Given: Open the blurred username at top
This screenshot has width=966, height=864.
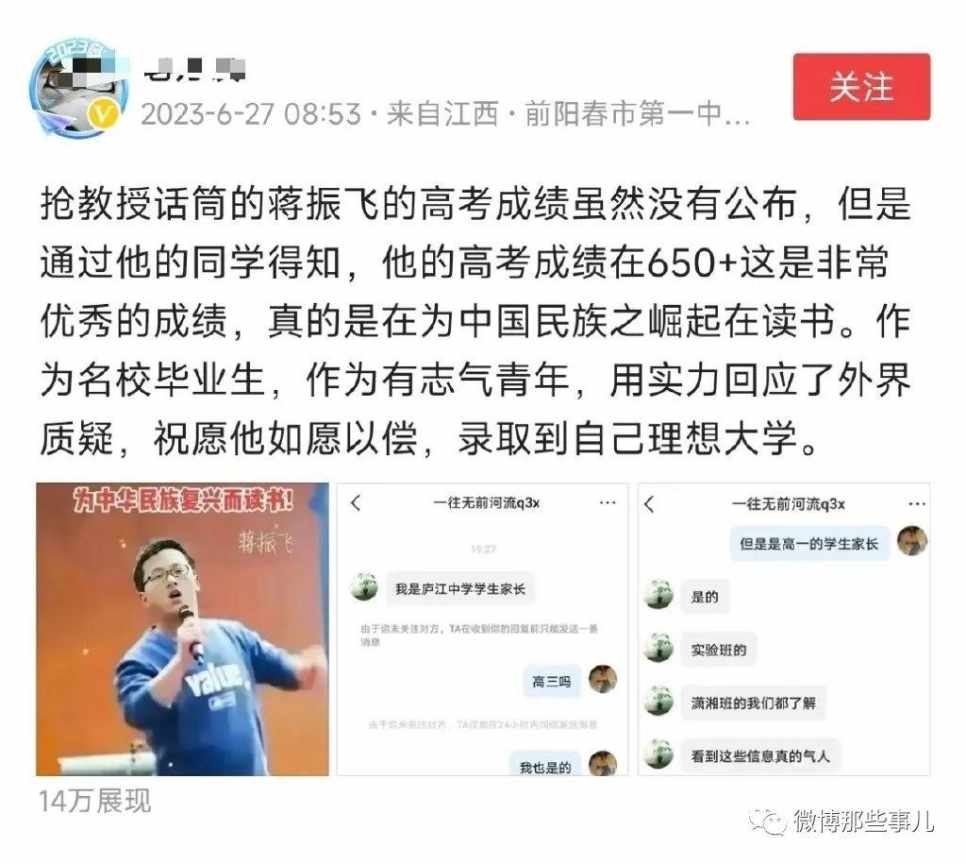Looking at the screenshot, I should tap(194, 68).
